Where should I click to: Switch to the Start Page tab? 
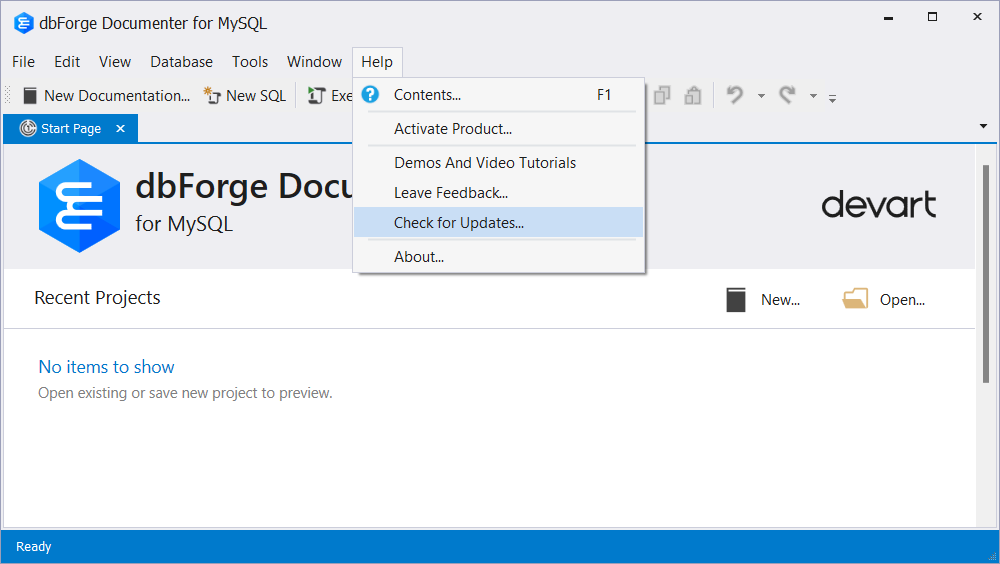pos(71,128)
